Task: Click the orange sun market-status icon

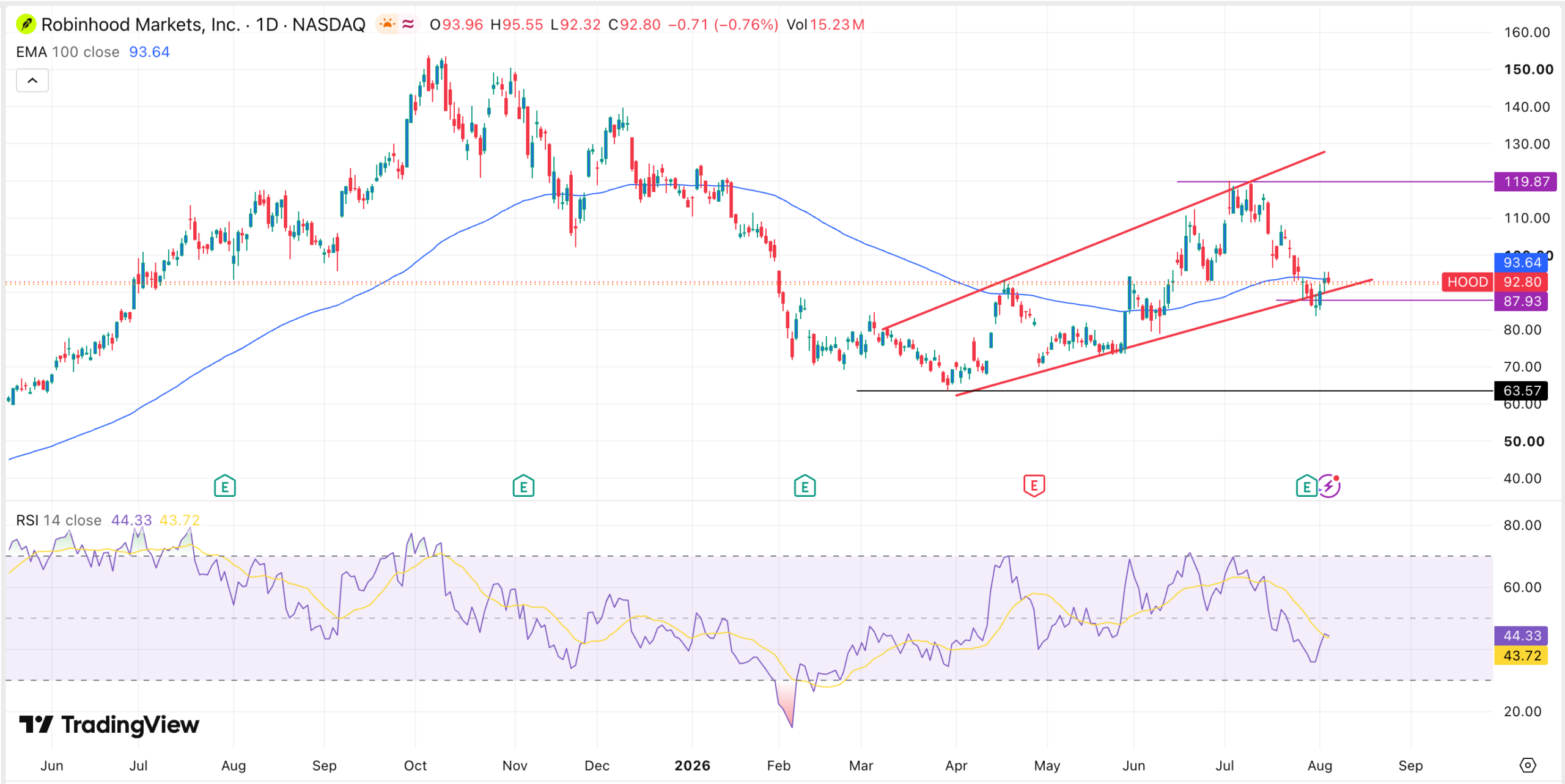Action: click(x=387, y=24)
